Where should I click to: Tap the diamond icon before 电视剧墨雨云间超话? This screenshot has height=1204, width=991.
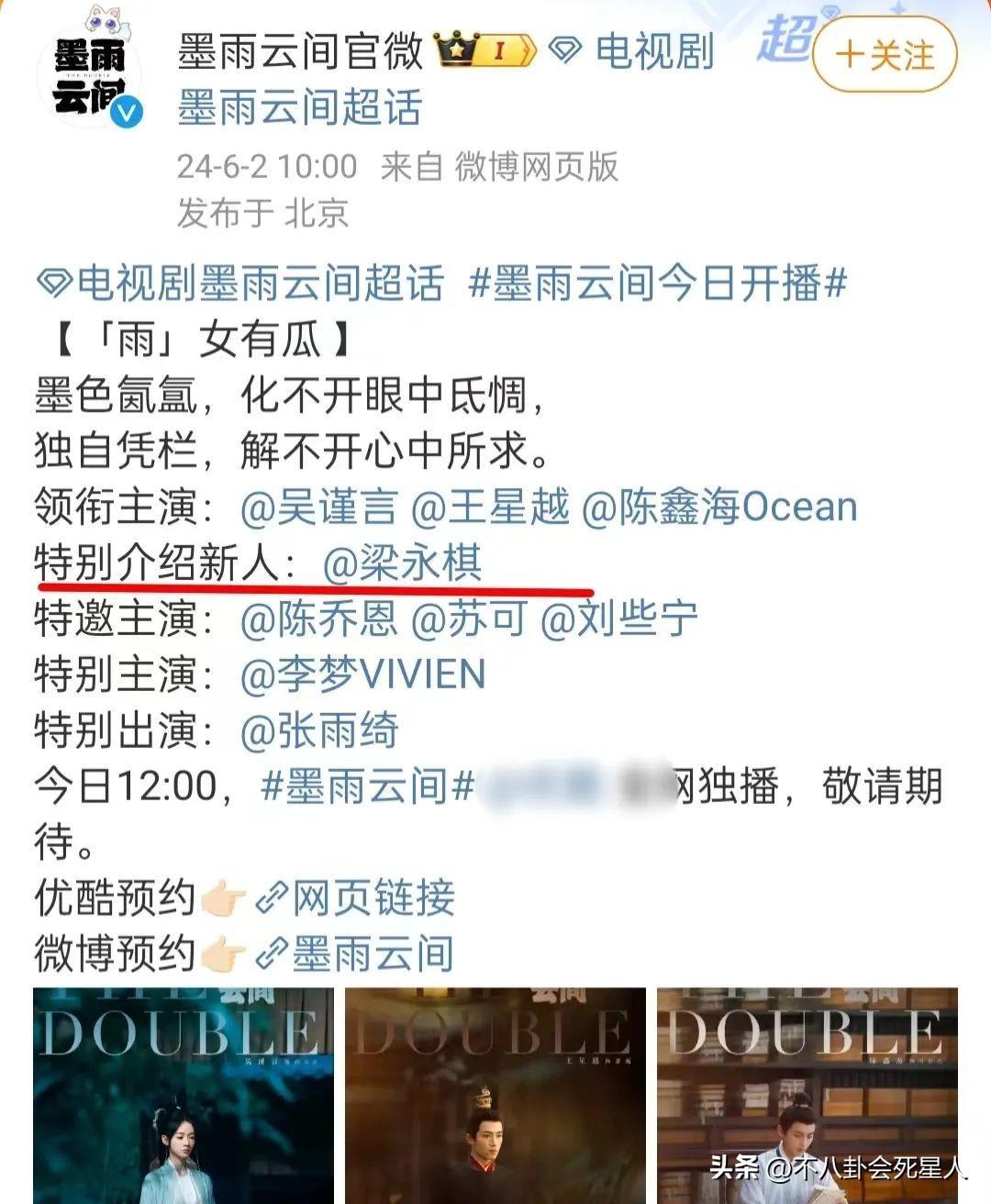click(x=54, y=284)
